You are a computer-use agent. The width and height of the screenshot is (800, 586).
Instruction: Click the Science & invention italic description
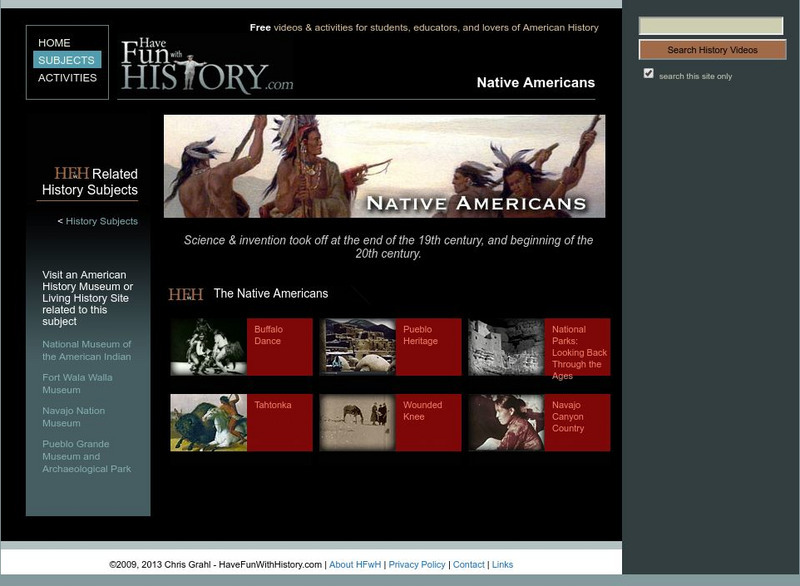[388, 247]
